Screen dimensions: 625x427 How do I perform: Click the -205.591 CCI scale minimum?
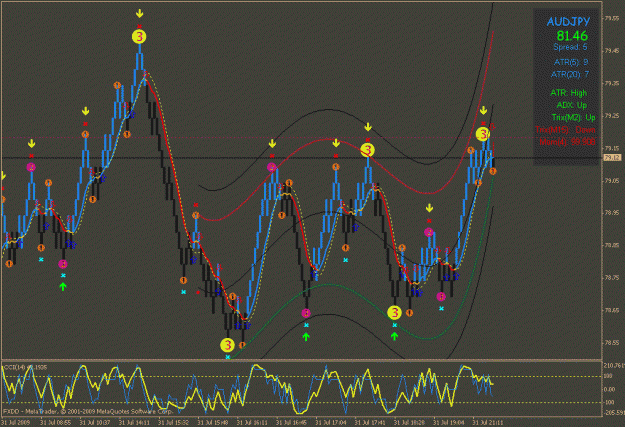[614, 413]
